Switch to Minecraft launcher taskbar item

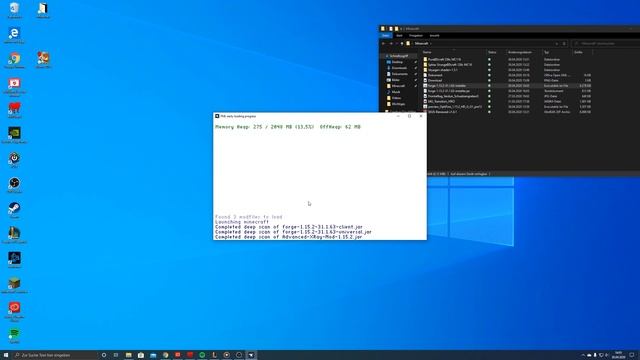(x=251, y=355)
